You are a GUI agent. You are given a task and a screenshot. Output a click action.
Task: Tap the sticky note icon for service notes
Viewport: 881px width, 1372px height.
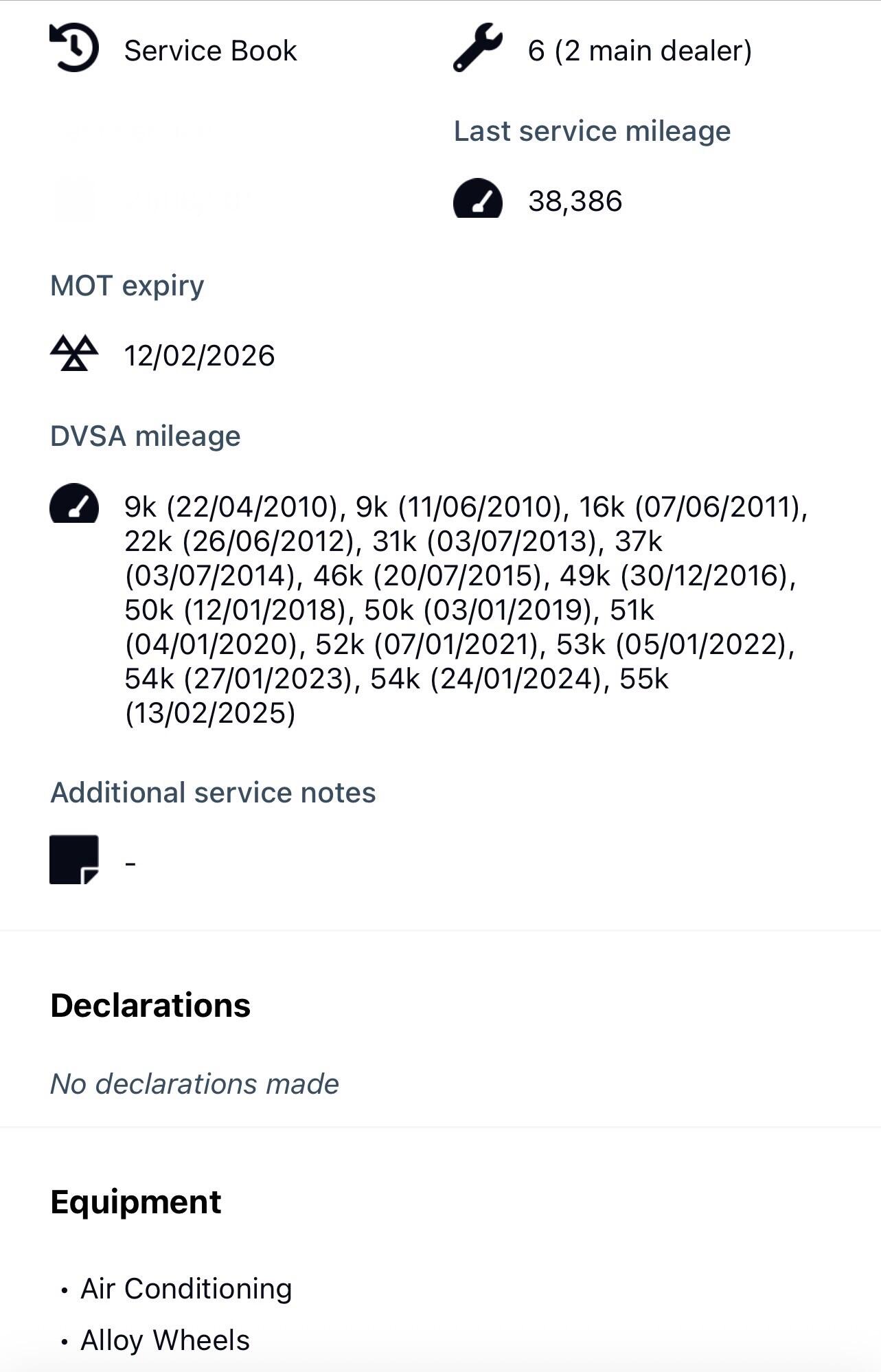coord(74,859)
